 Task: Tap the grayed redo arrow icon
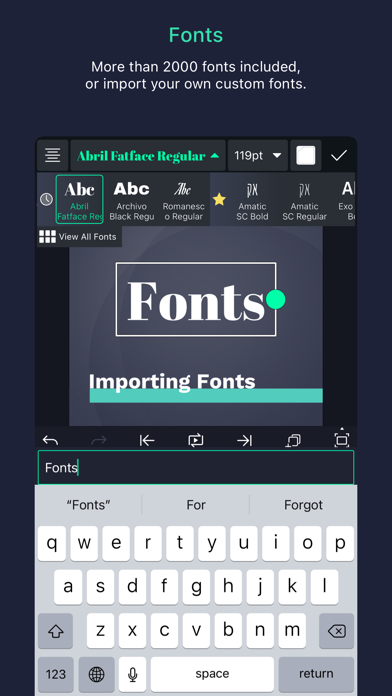pyautogui.click(x=99, y=440)
